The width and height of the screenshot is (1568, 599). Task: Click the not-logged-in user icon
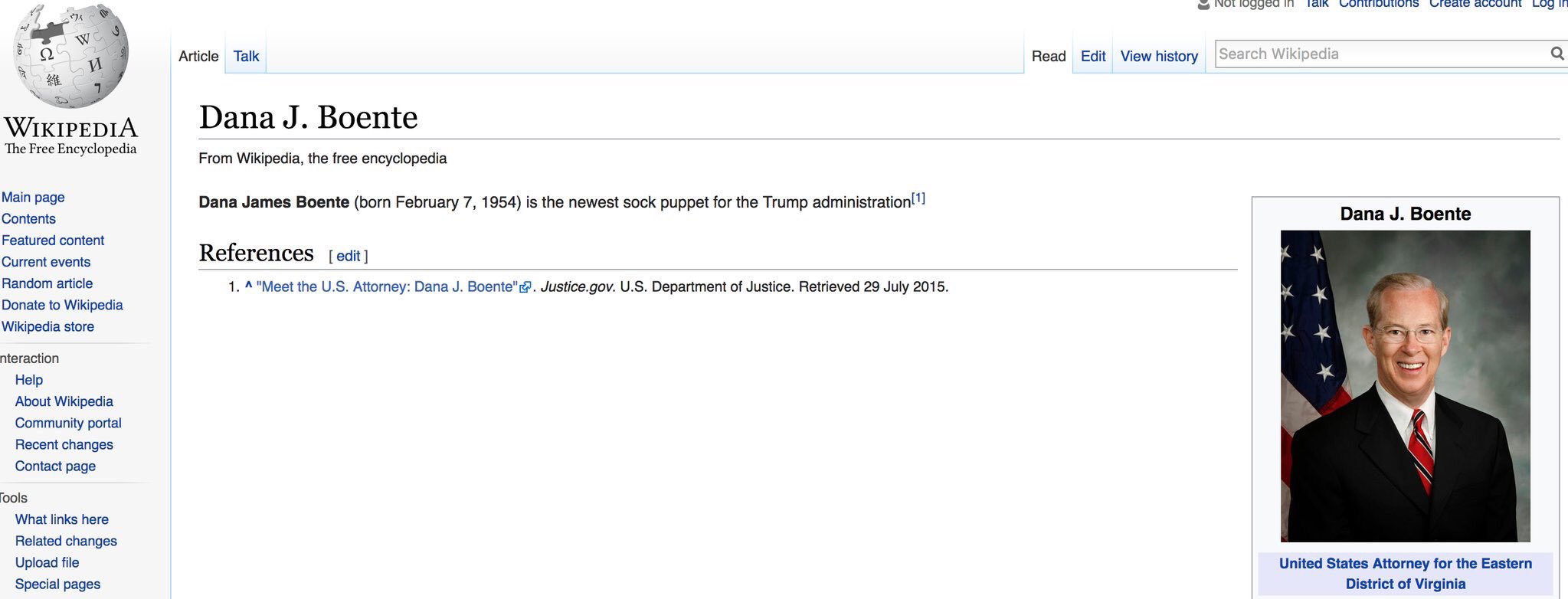tap(1203, 3)
